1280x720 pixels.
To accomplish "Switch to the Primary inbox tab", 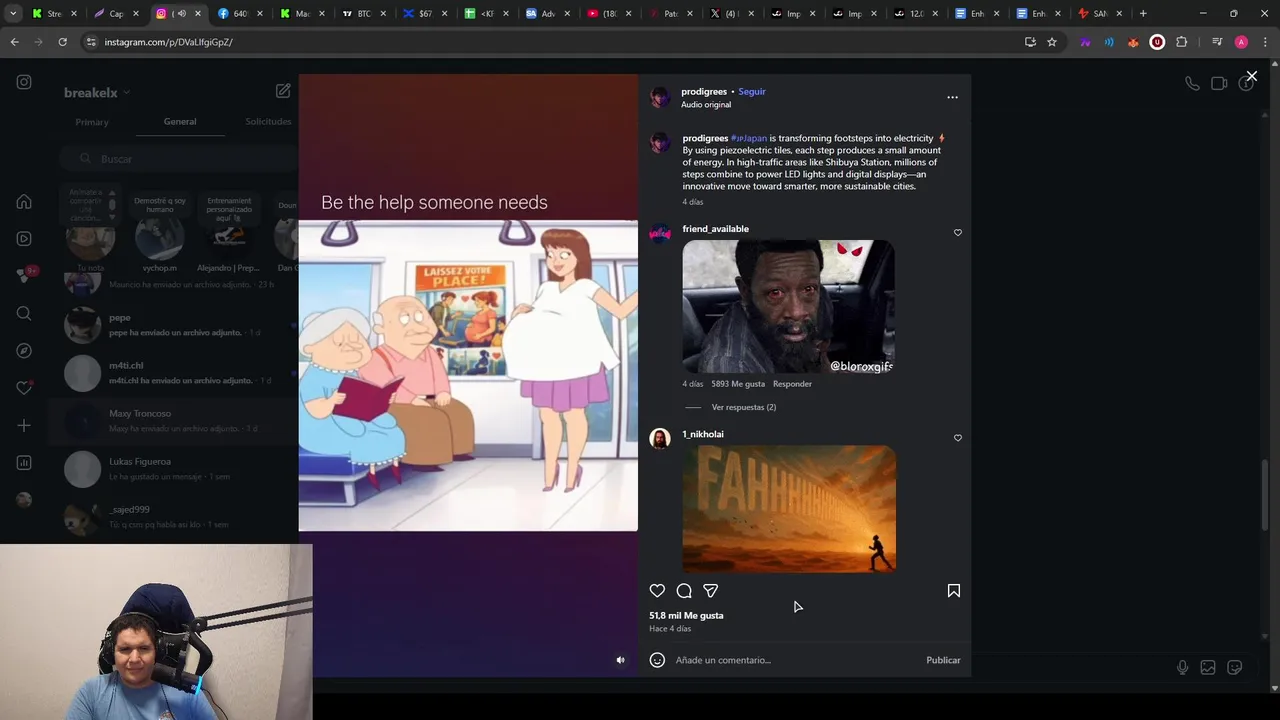I will [x=92, y=122].
